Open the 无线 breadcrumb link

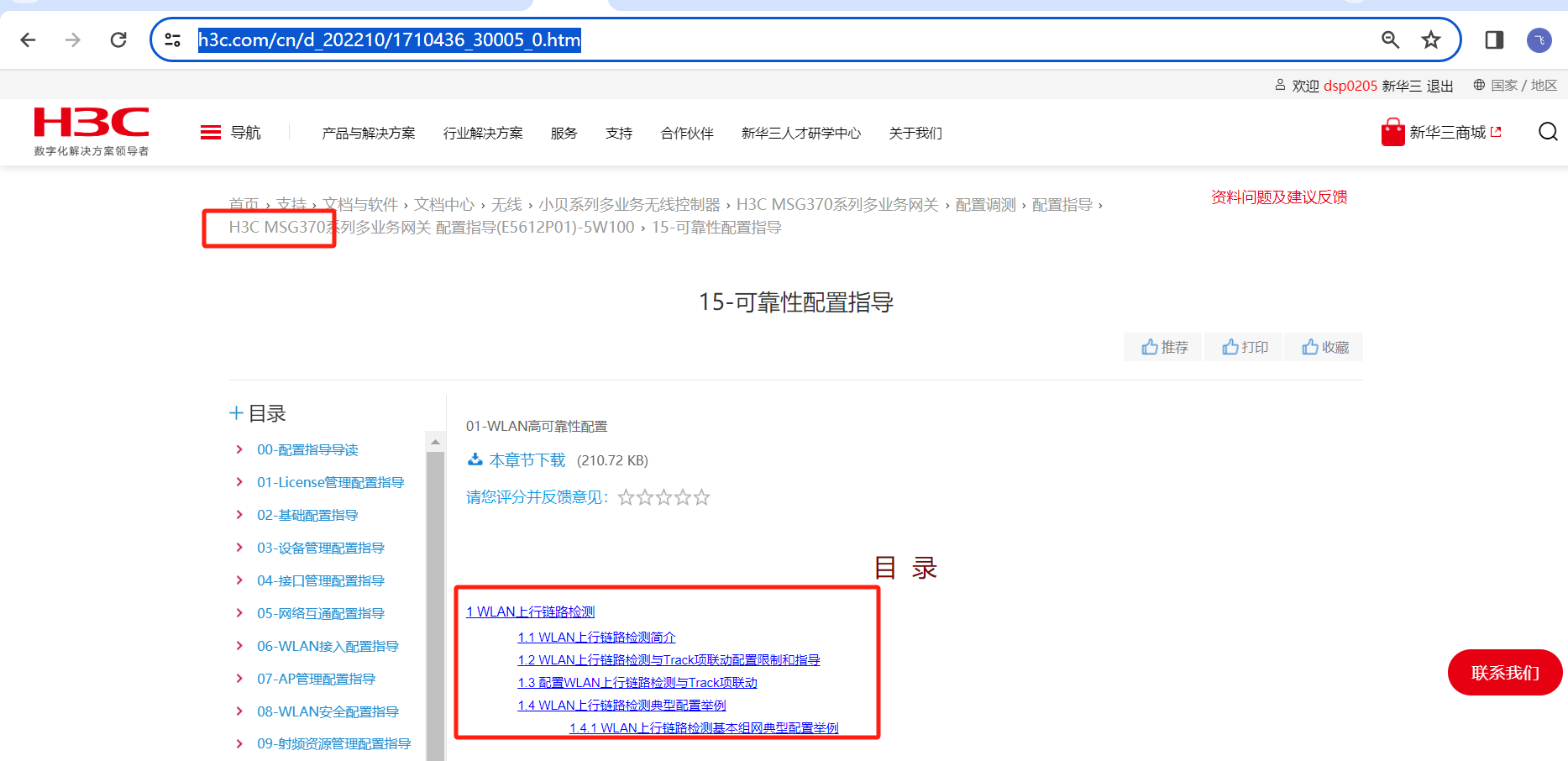click(x=507, y=204)
